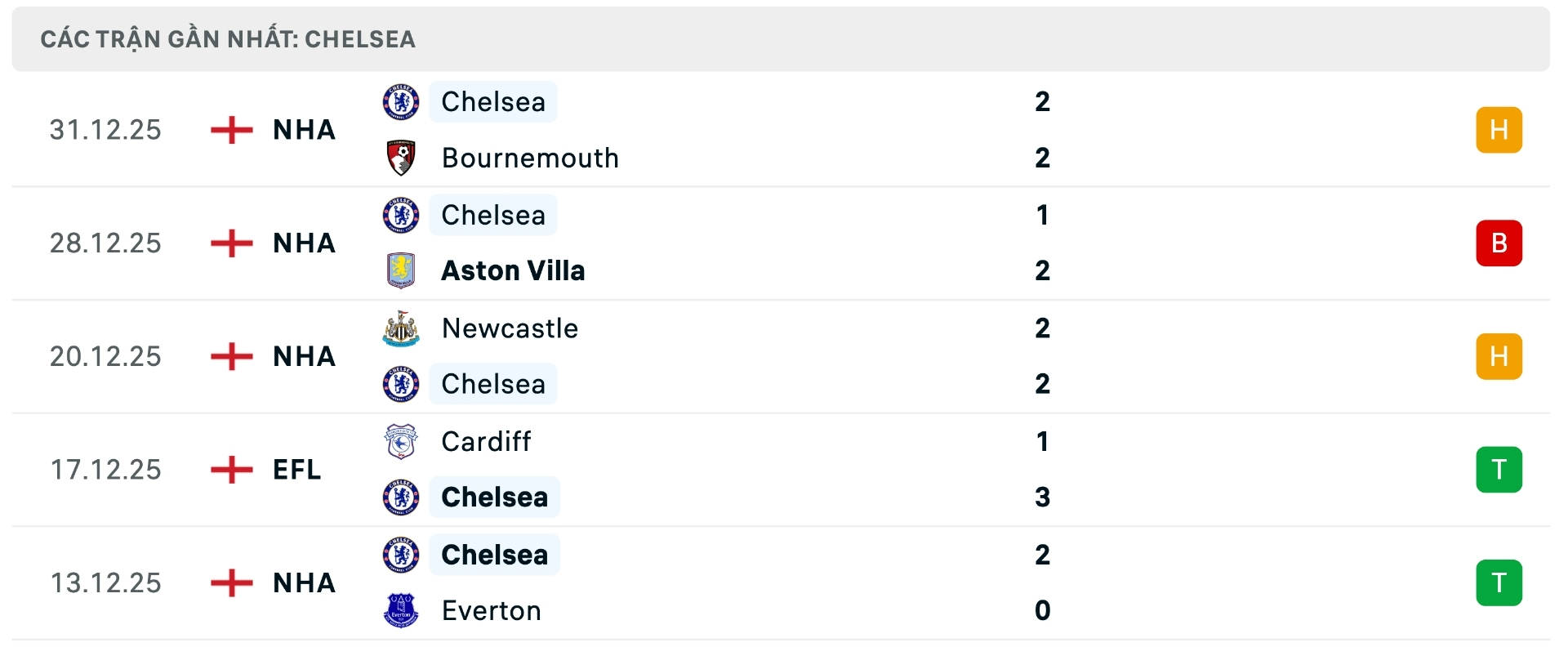Select the Bournemouth club badge
Screen dimensions: 1568x647
pos(400,158)
